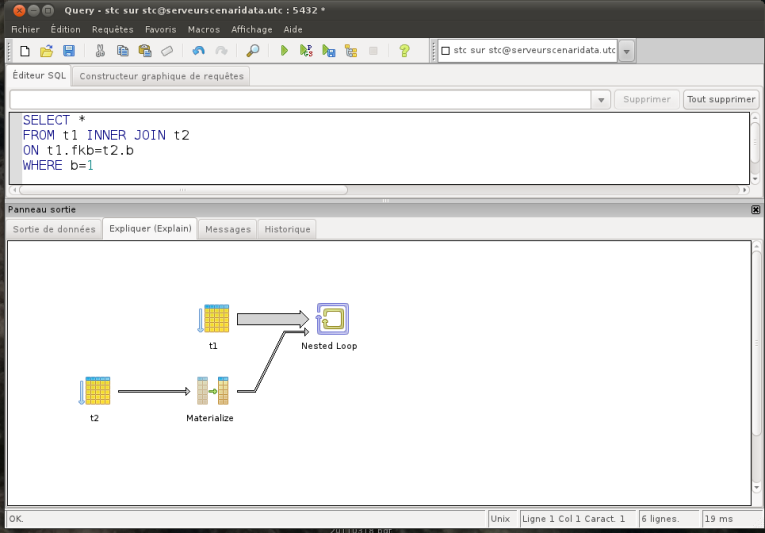Click the Unix status bar field
The width and height of the screenshot is (765, 533).
coord(502,519)
